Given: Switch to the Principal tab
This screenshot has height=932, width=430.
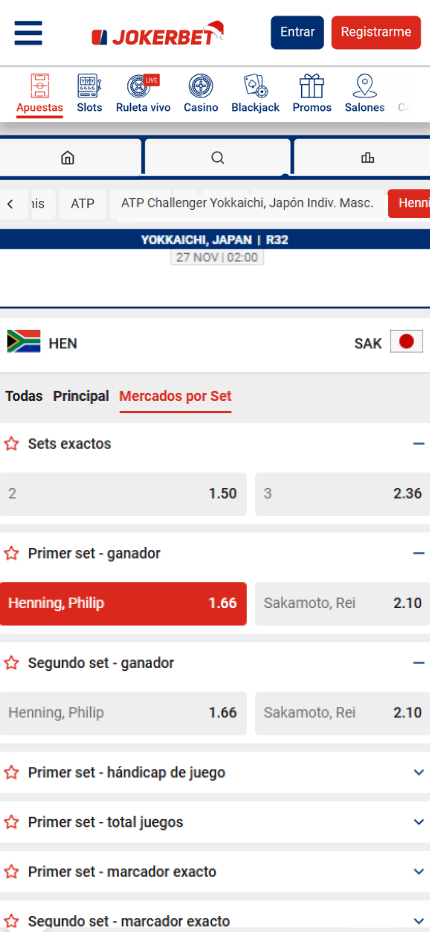Looking at the screenshot, I should tap(81, 396).
